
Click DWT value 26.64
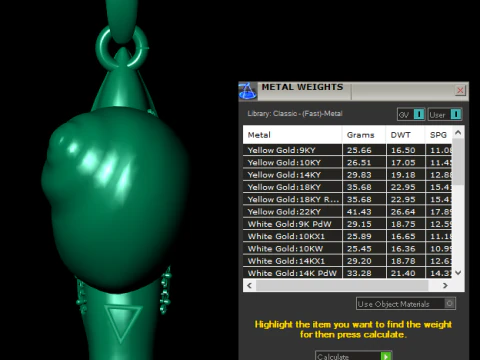[403, 212]
